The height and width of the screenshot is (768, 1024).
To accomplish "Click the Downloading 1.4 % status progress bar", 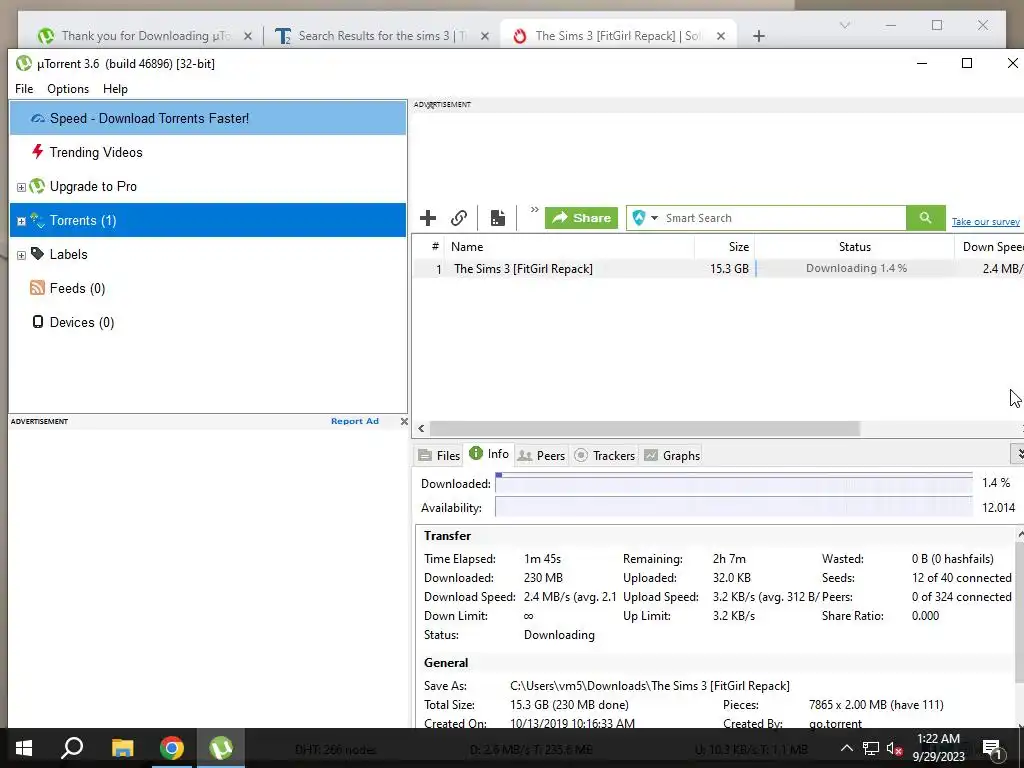I will (855, 268).
